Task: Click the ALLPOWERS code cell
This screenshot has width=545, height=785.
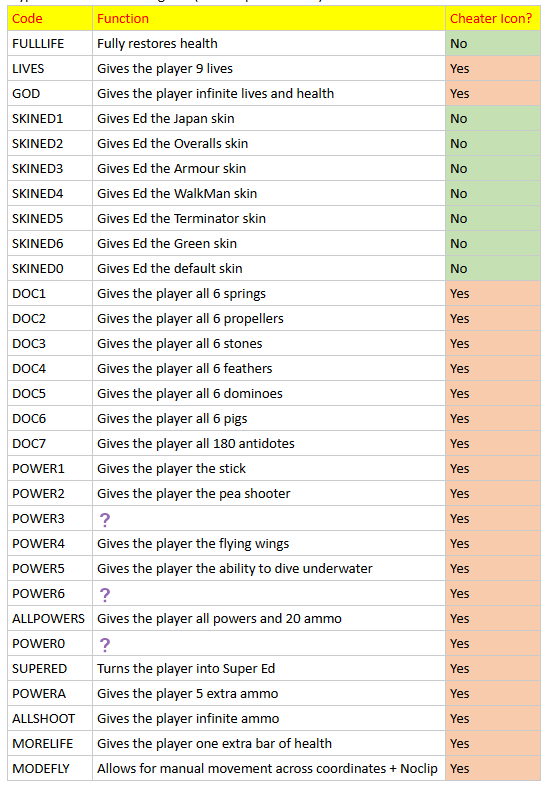Action: point(50,619)
